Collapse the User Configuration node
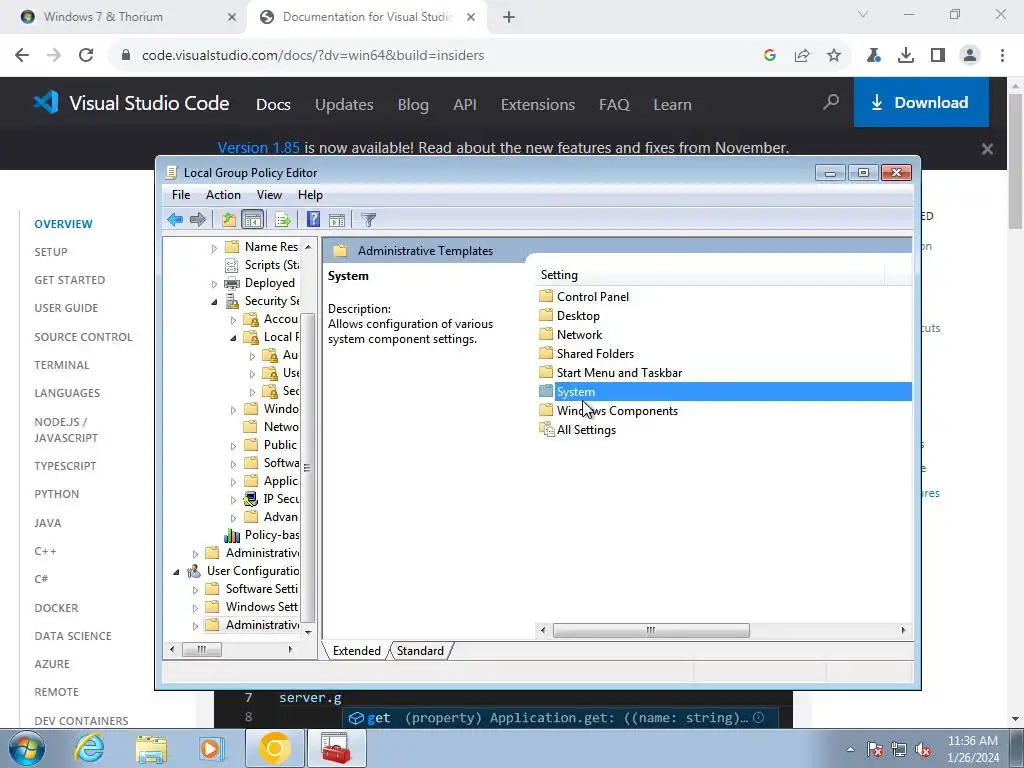Screen dimensions: 1024x768 176,571
